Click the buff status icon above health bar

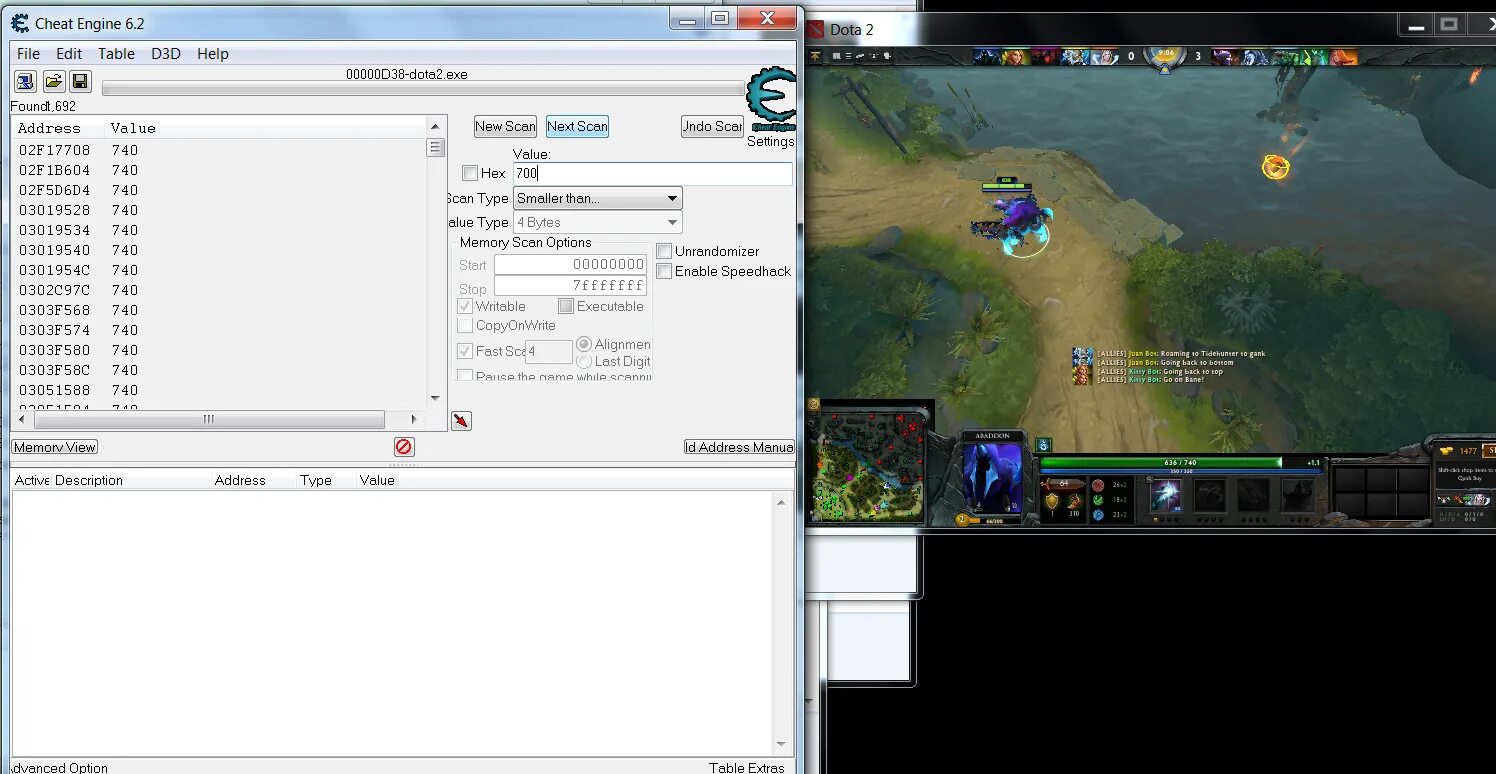coord(1043,445)
